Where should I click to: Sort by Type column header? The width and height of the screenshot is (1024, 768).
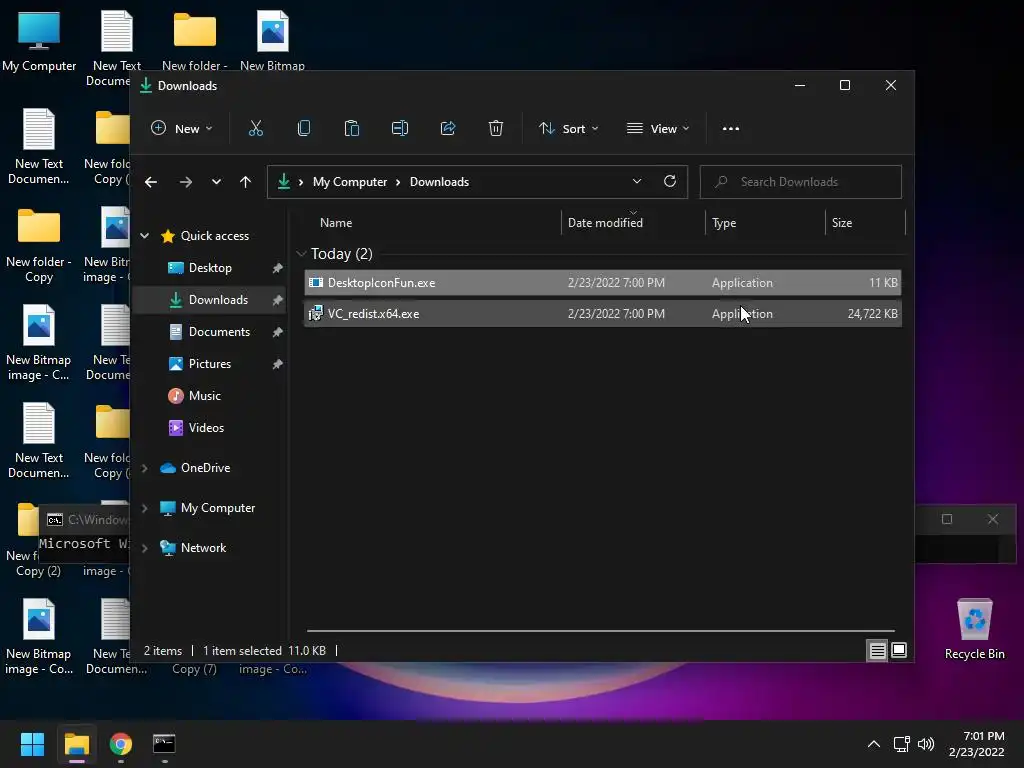click(765, 223)
